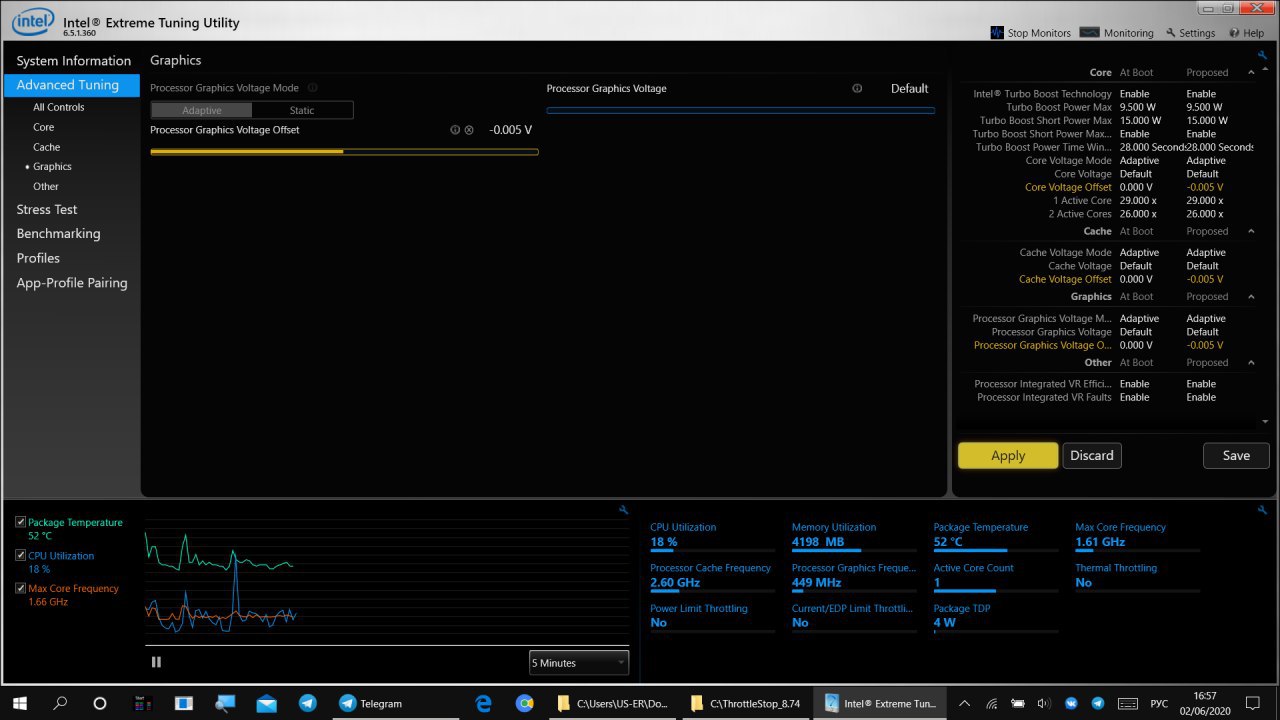
Task: Open All Controls under Advanced Tuning
Action: tap(59, 107)
